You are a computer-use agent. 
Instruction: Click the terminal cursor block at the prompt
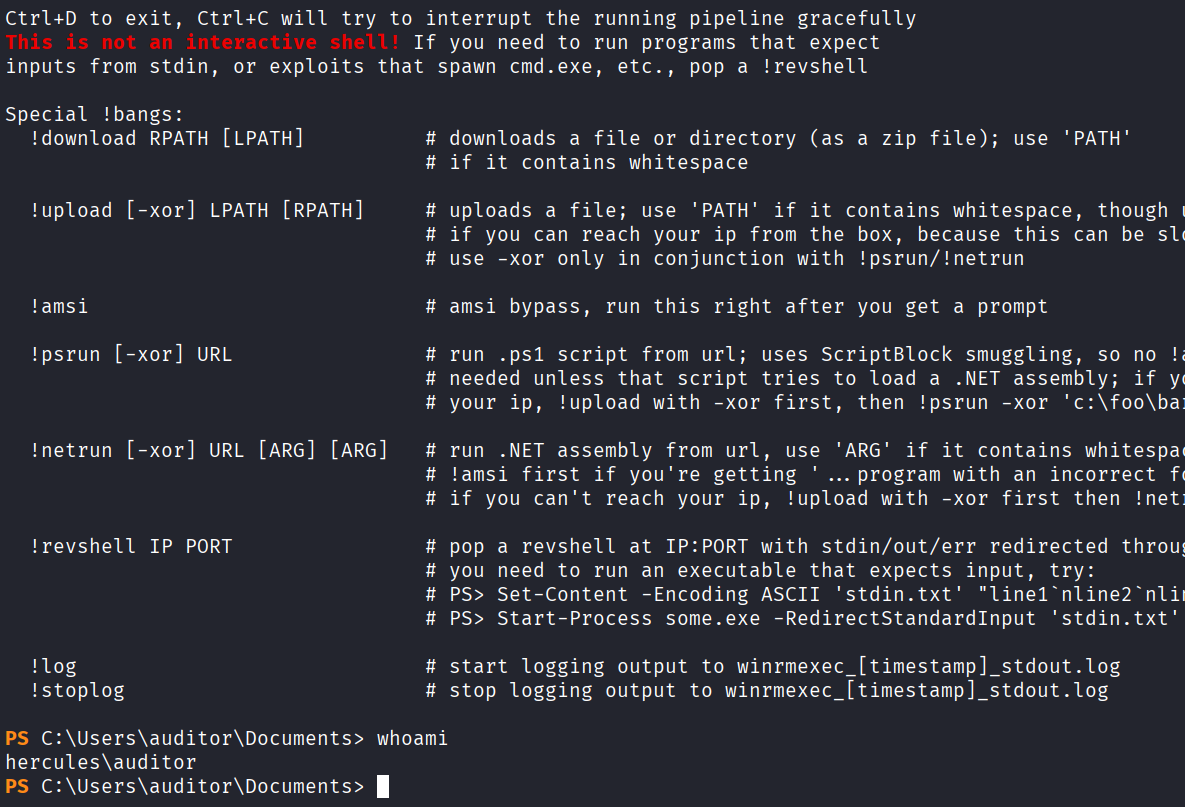(x=382, y=787)
